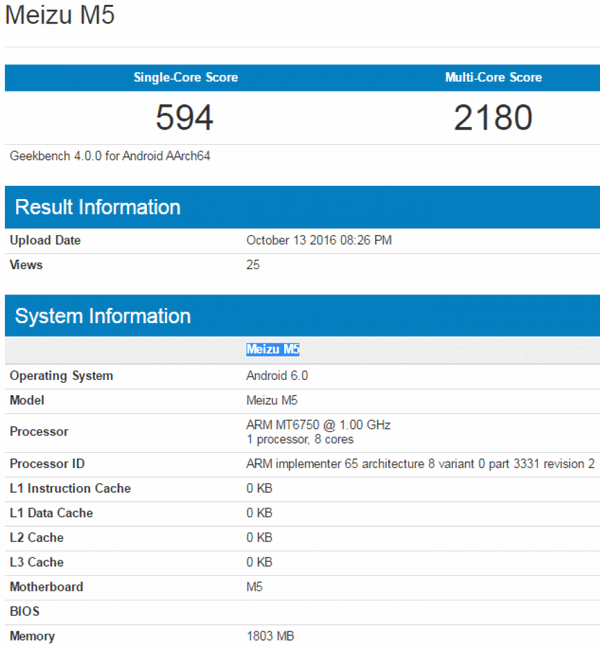The height and width of the screenshot is (651, 600).
Task: Click the highlighted Meizu M5 table heading
Action: 273,350
